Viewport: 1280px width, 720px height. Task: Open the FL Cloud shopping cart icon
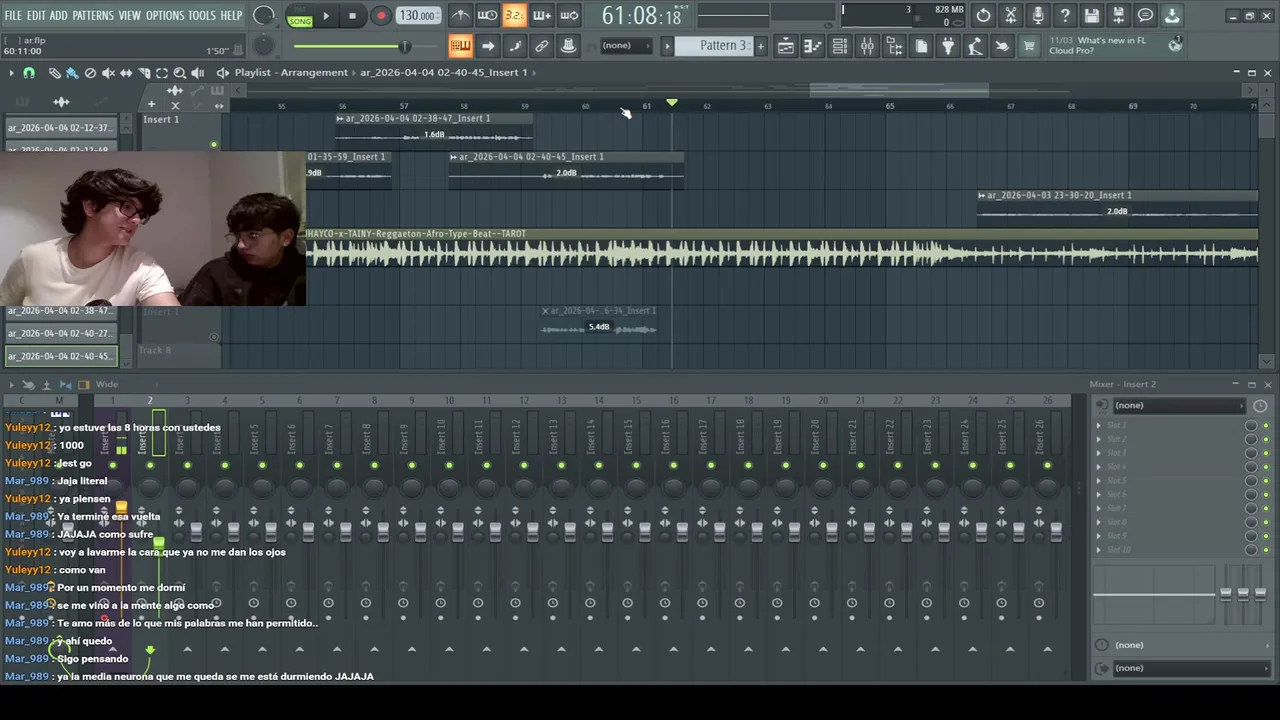coord(1029,46)
